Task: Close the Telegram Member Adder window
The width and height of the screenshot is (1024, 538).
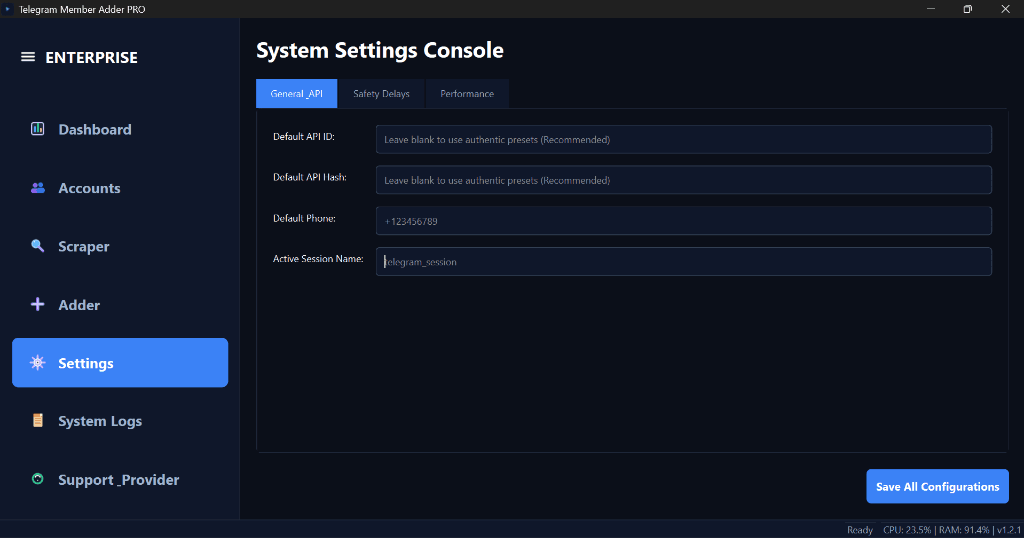Action: pyautogui.click(x=1006, y=9)
